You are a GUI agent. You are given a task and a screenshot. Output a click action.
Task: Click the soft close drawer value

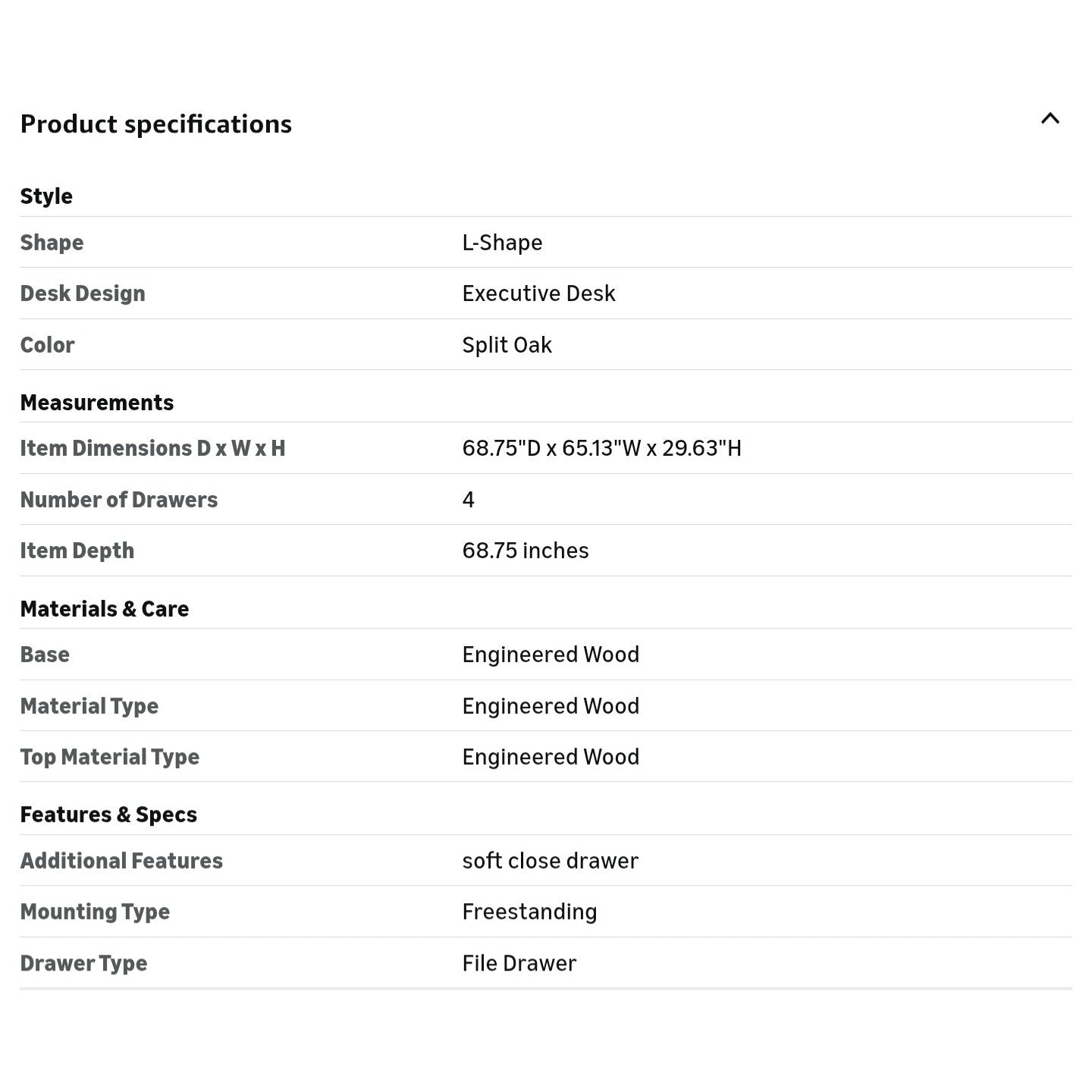tap(550, 861)
